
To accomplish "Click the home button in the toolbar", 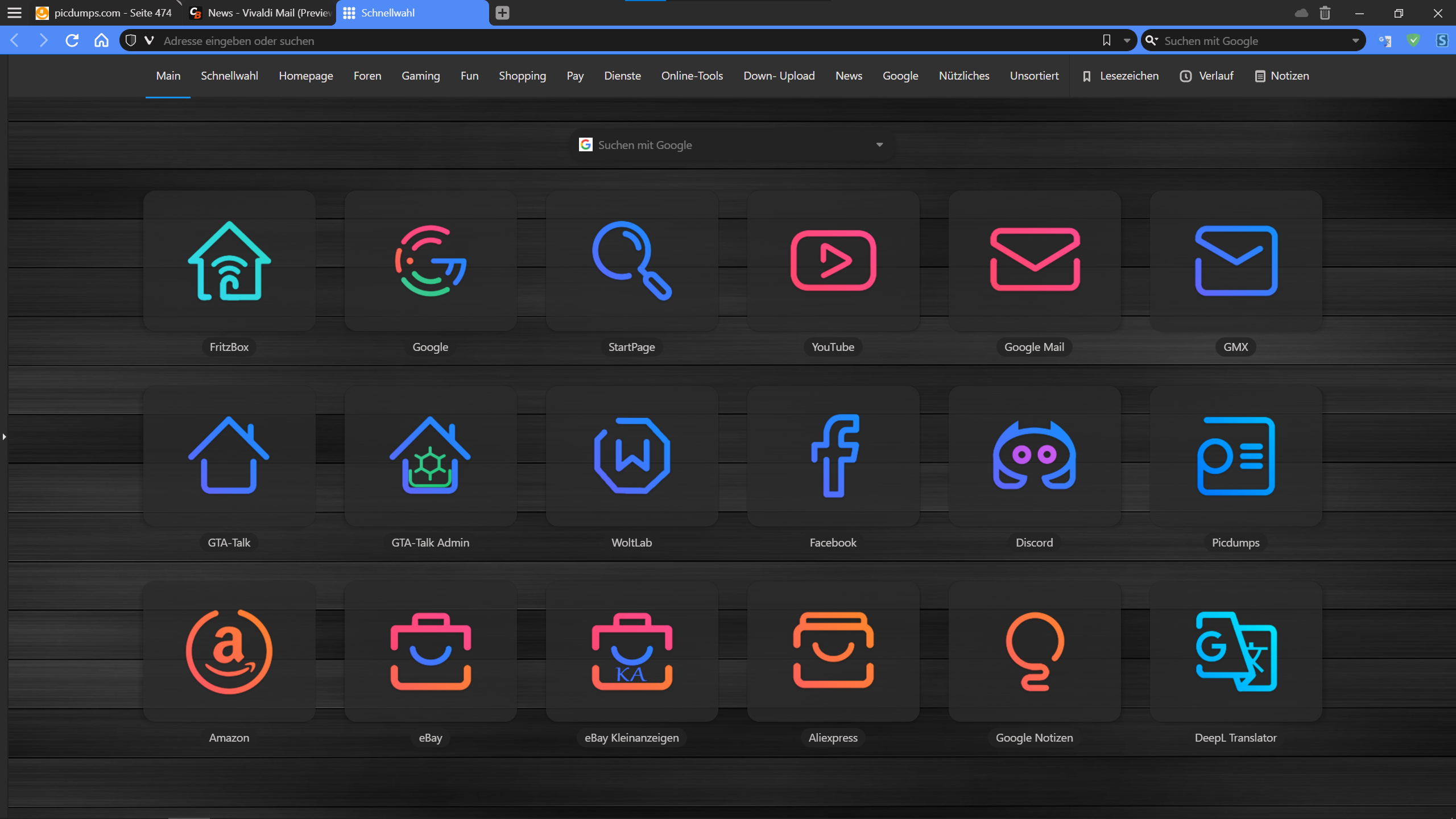I will coord(101,40).
